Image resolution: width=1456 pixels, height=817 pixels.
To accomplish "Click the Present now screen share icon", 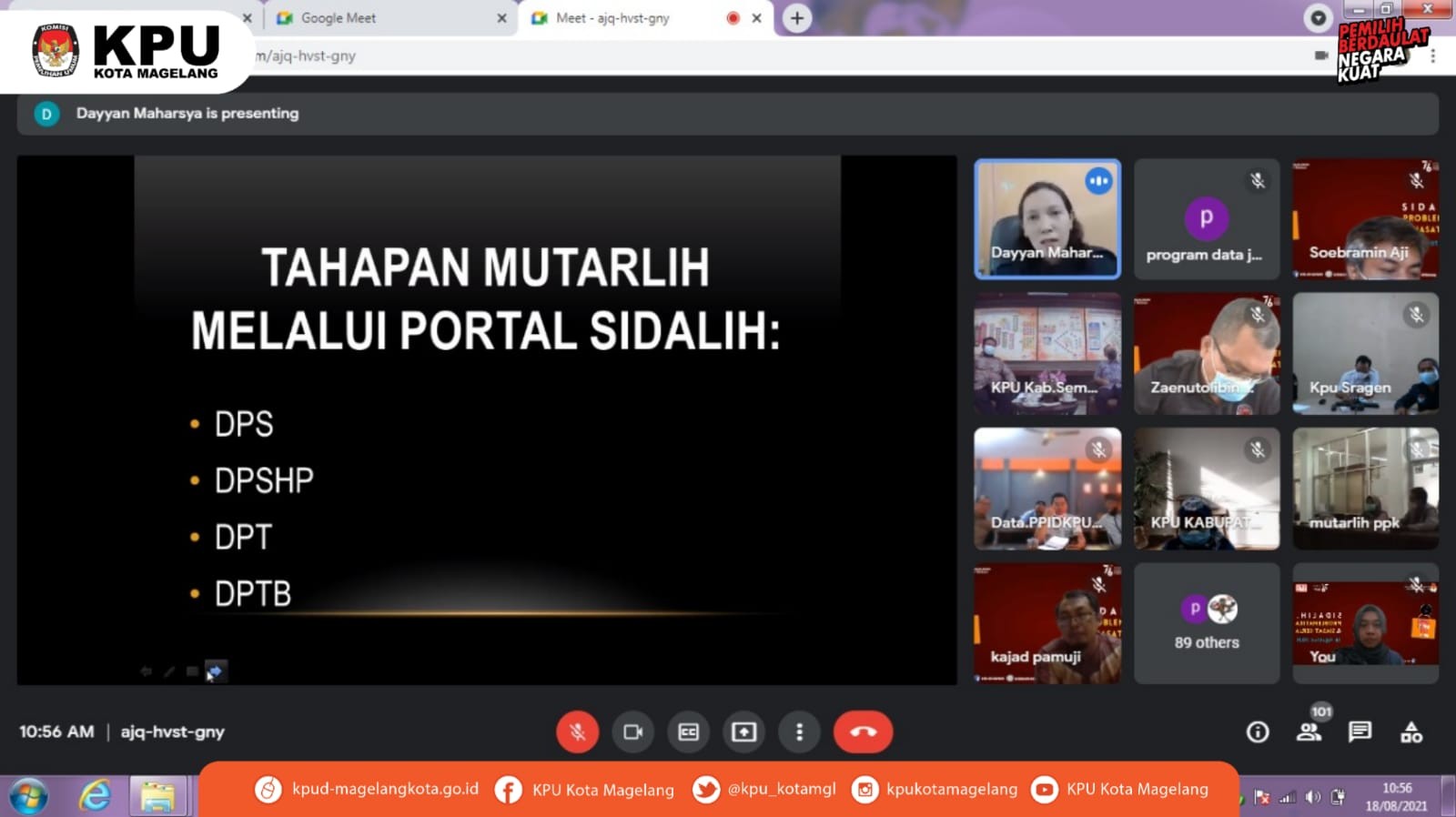I will pyautogui.click(x=743, y=732).
